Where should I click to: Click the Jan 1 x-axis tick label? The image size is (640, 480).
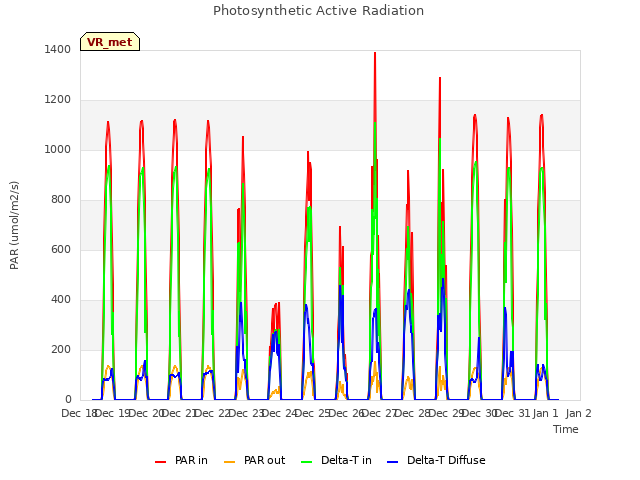tap(545, 413)
